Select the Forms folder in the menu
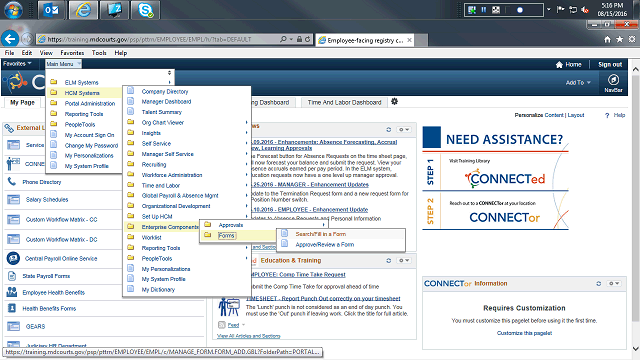Viewport: 640px width, 360px height. point(226,236)
